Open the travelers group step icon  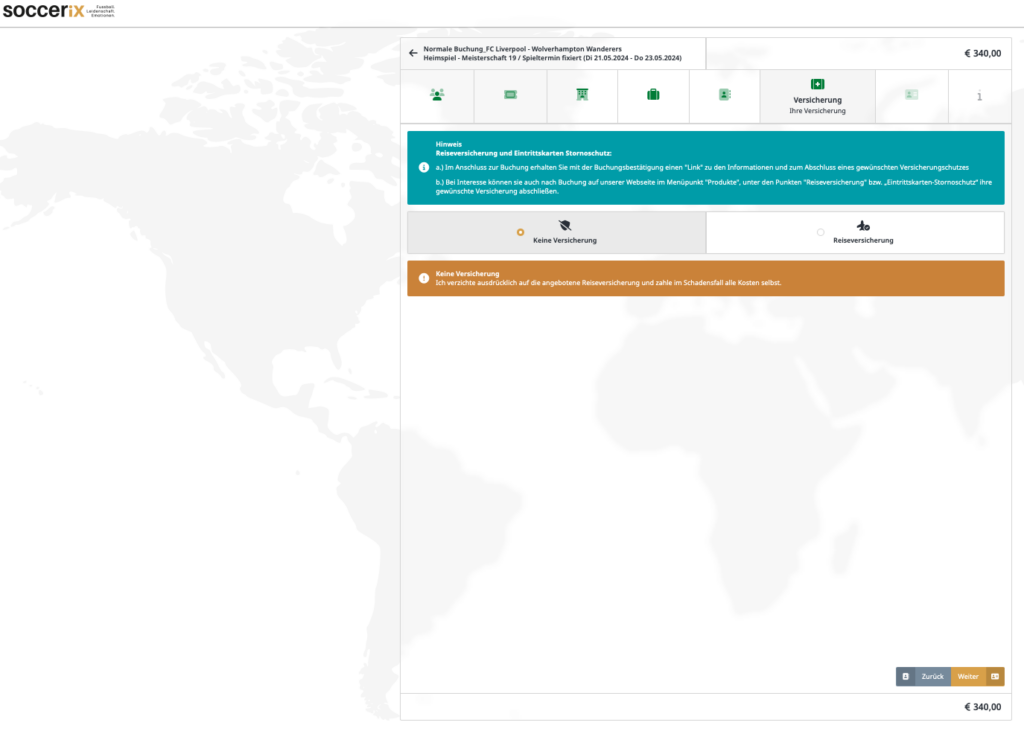point(437,95)
